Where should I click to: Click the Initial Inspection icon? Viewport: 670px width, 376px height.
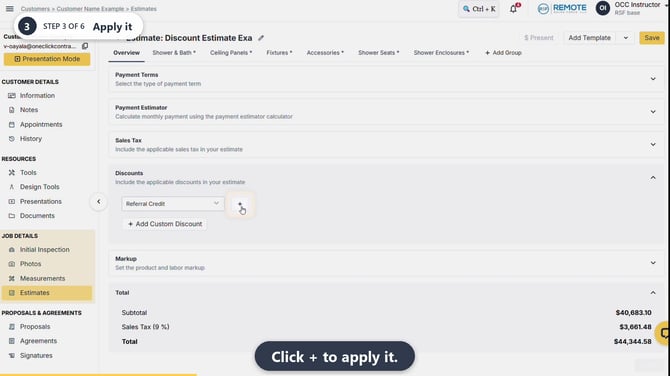[12, 250]
